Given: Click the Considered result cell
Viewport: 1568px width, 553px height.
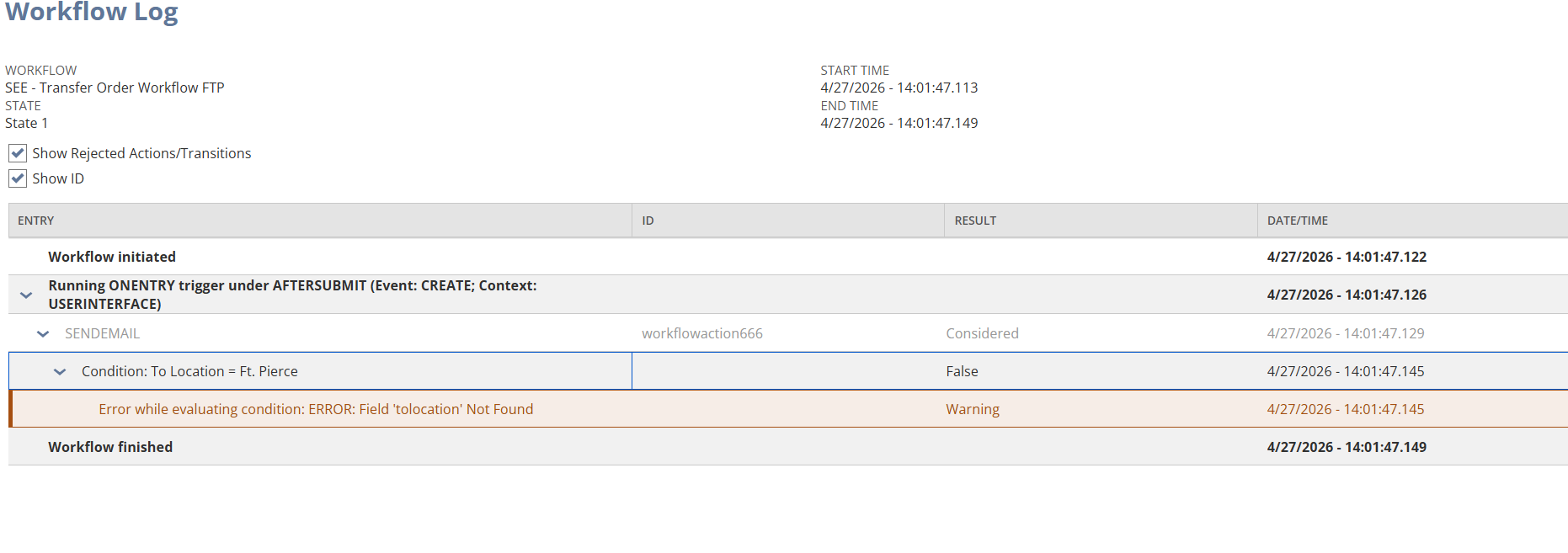Looking at the screenshot, I should [x=982, y=333].
